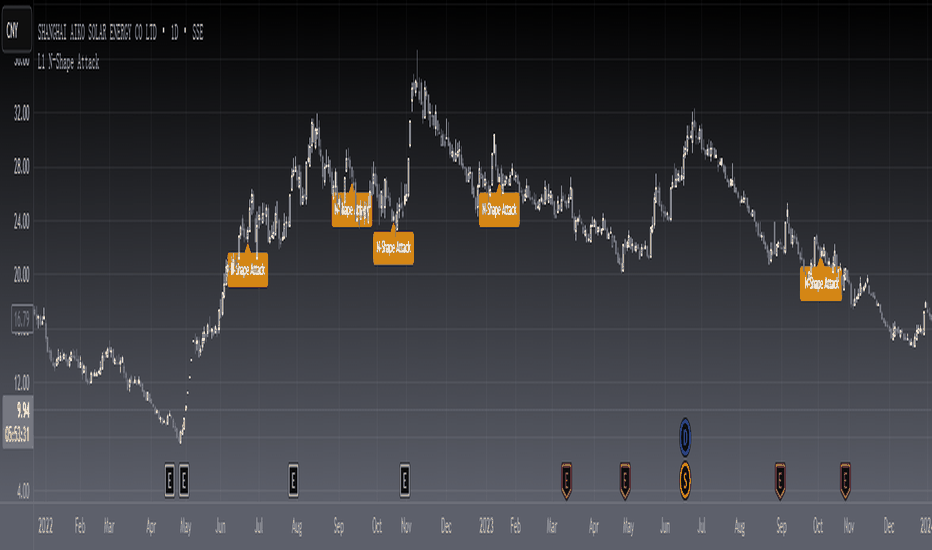Screen dimensions: 932x550
Task: Click the N-Shape Attack label in September 2022
Action: (x=352, y=209)
